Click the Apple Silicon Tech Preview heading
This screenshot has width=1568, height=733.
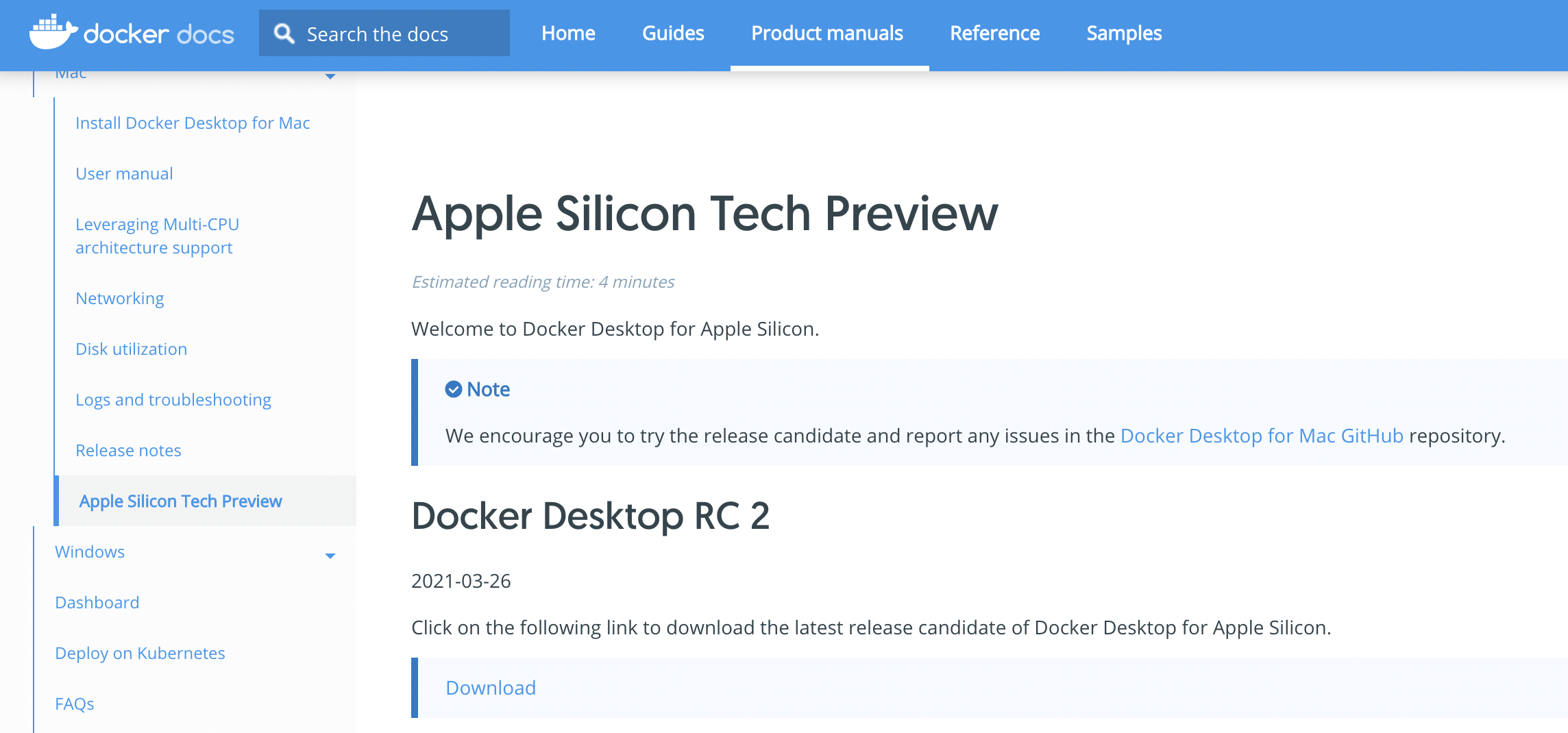705,214
